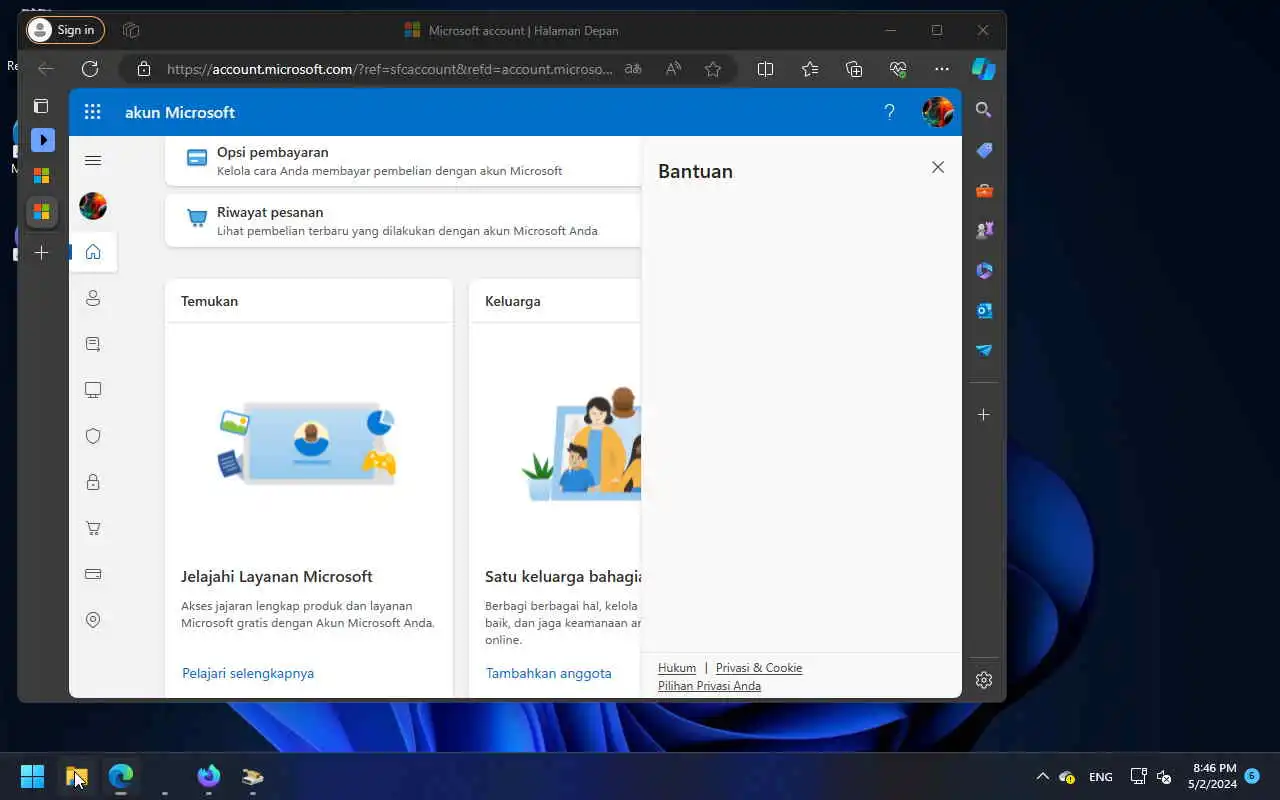1280x800 pixels.
Task: Add this page to favorites star
Action: (713, 69)
